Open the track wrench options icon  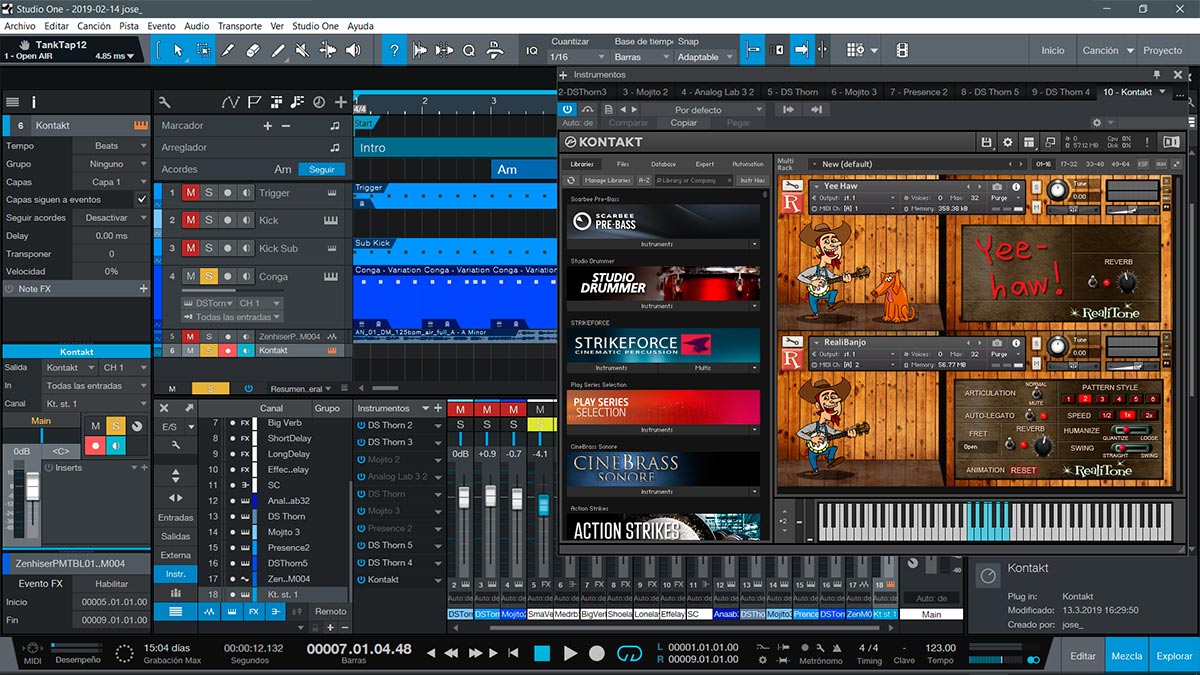164,102
